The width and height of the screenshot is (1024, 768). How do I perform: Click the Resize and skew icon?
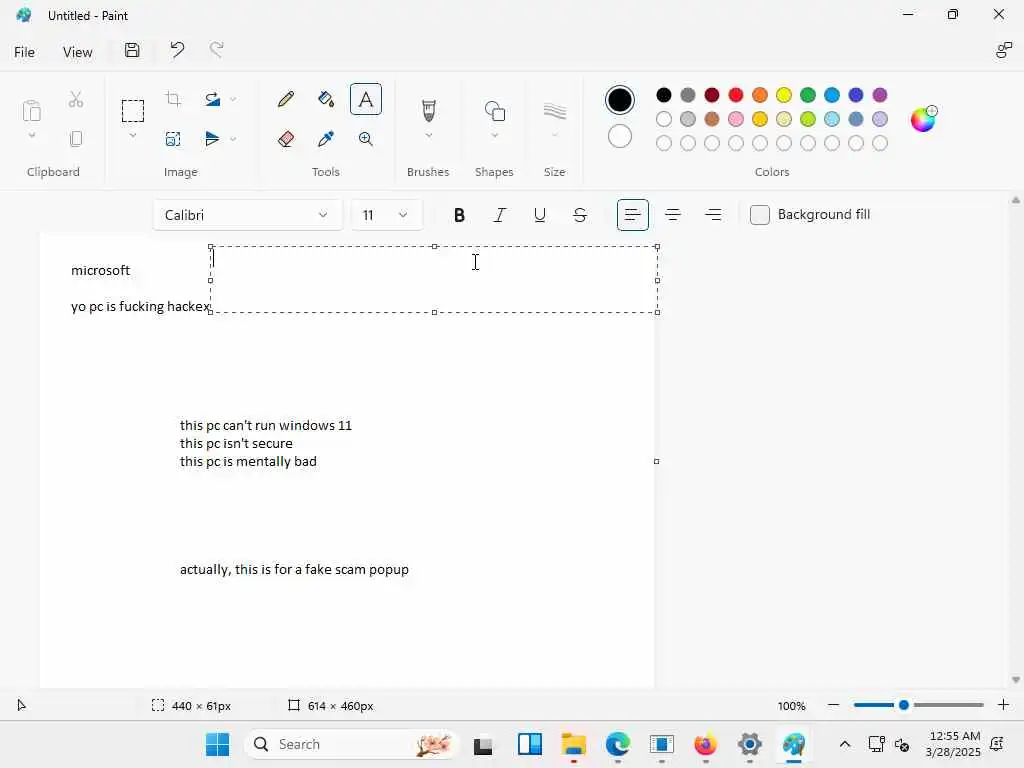point(173,139)
